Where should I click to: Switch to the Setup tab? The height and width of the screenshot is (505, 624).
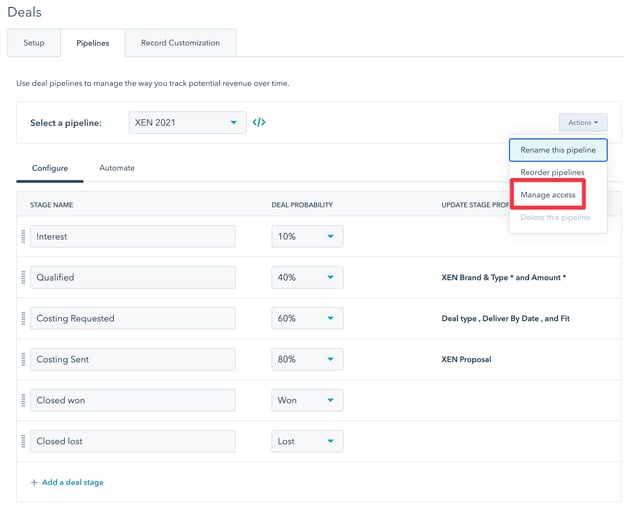[33, 43]
